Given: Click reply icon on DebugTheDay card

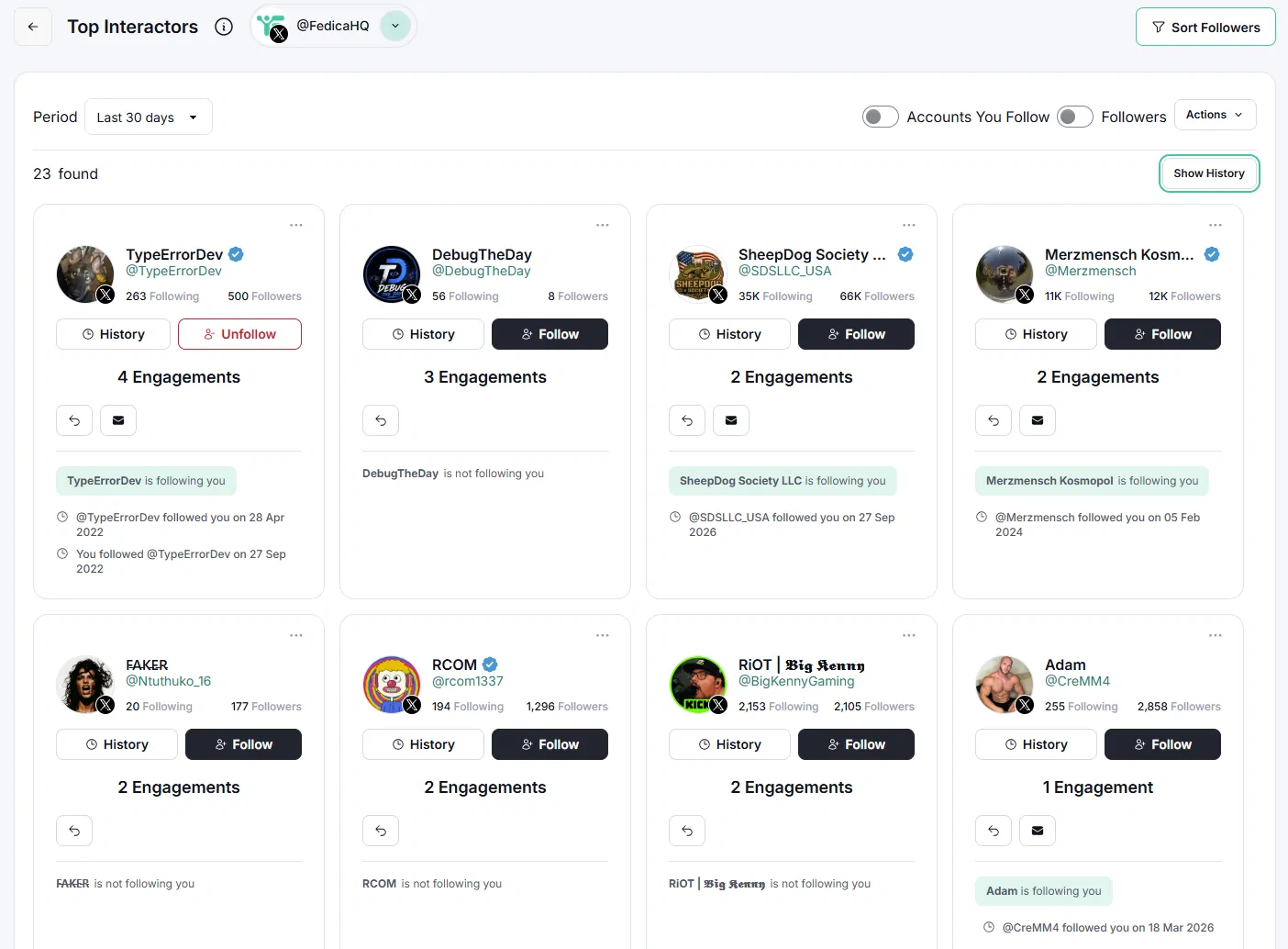Looking at the screenshot, I should click(381, 420).
